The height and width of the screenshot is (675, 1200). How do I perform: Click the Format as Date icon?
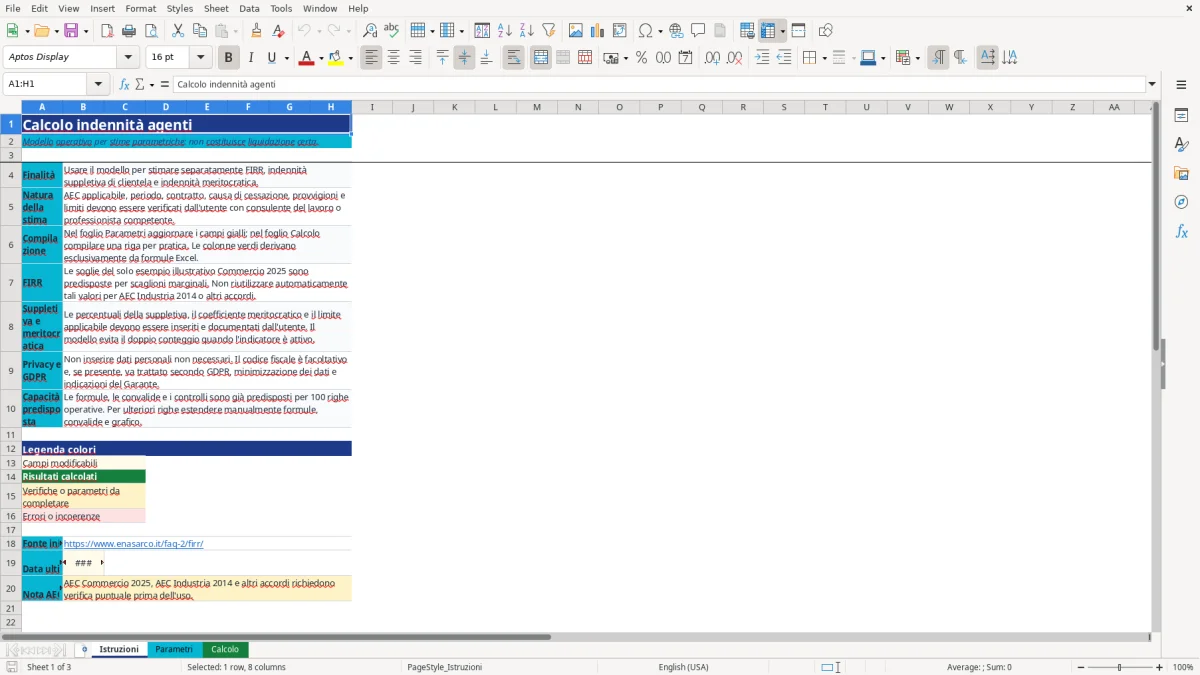pyautogui.click(x=685, y=58)
